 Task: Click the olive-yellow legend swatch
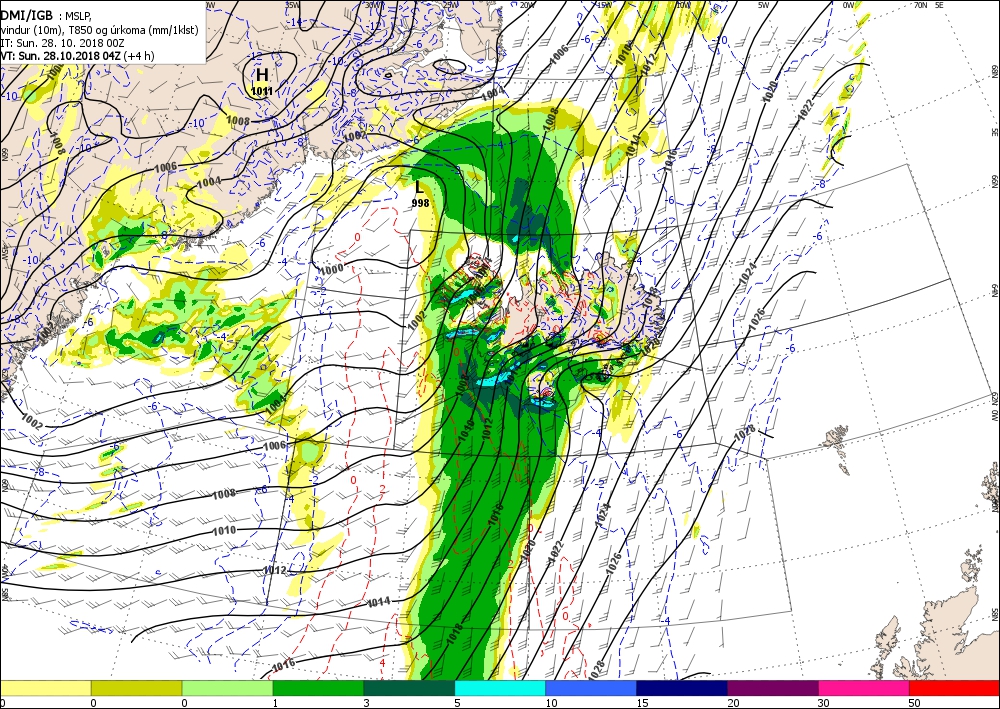[136, 688]
